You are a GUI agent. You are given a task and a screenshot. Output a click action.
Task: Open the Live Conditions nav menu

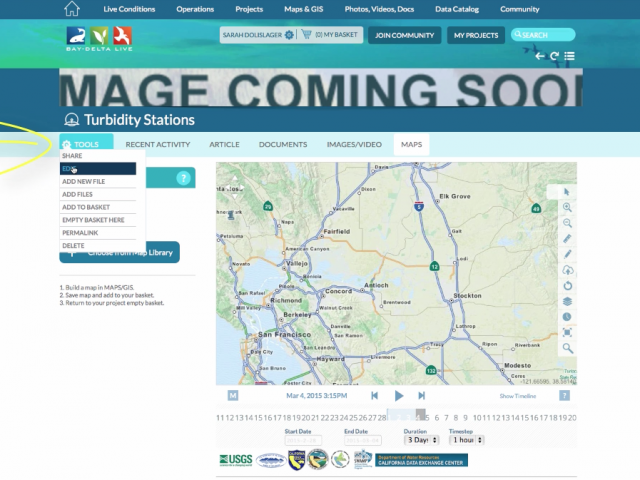[x=129, y=9]
